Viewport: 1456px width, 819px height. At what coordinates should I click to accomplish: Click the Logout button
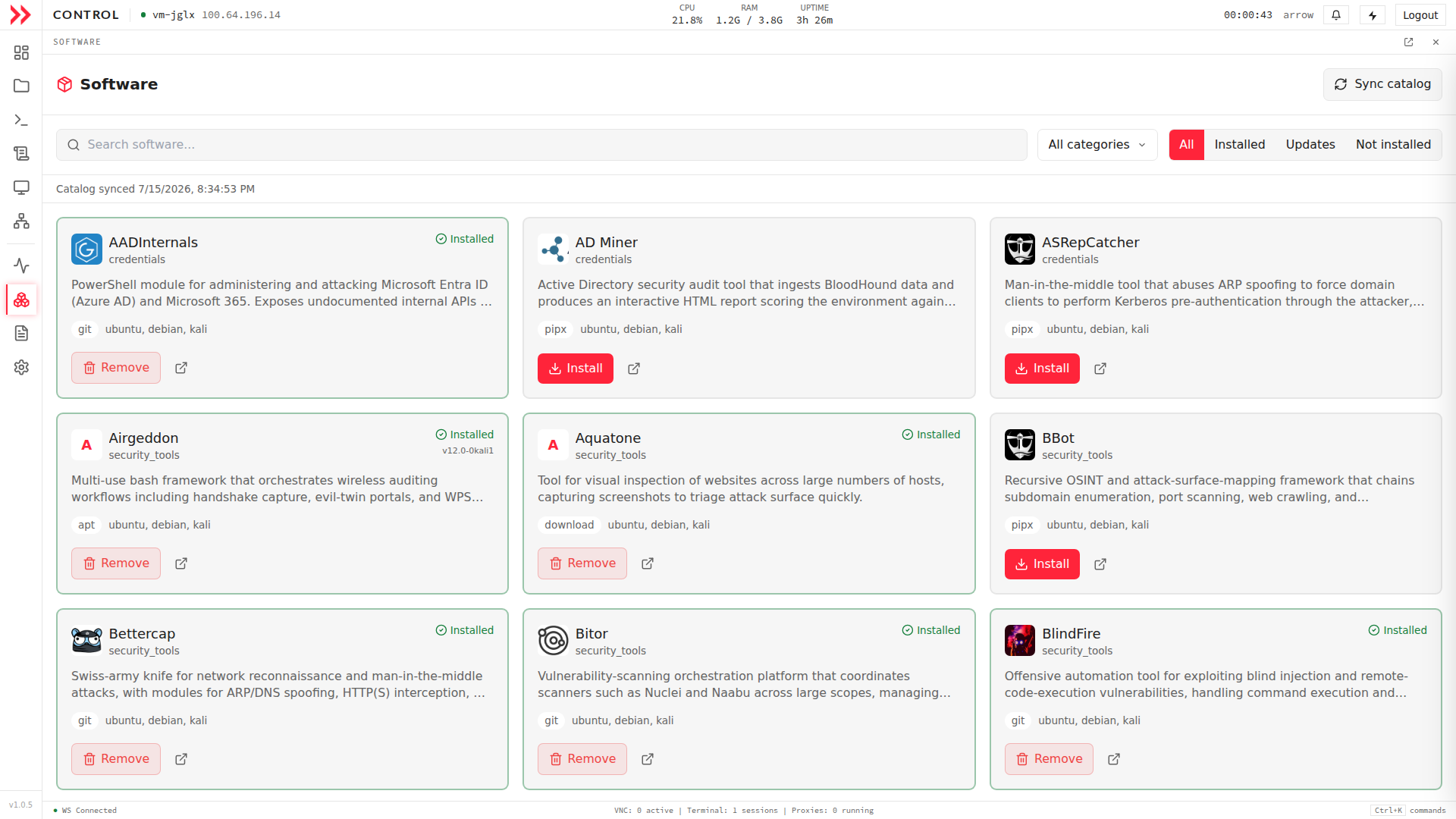1420,15
